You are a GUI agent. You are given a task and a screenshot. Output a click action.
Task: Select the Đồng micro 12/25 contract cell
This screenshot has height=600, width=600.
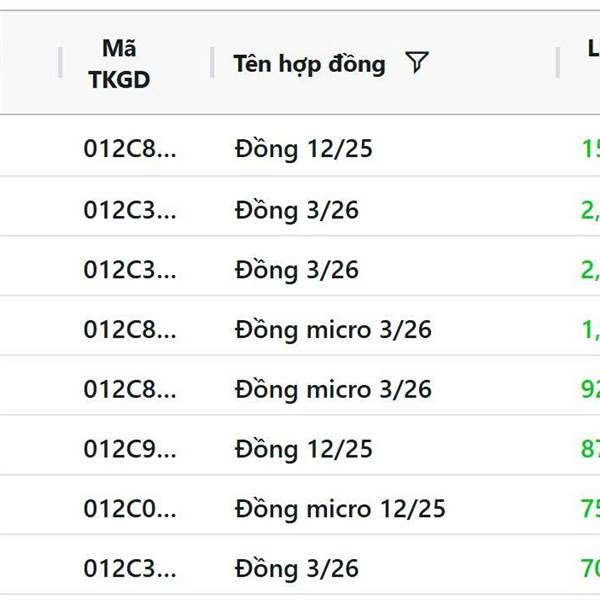tap(340, 509)
